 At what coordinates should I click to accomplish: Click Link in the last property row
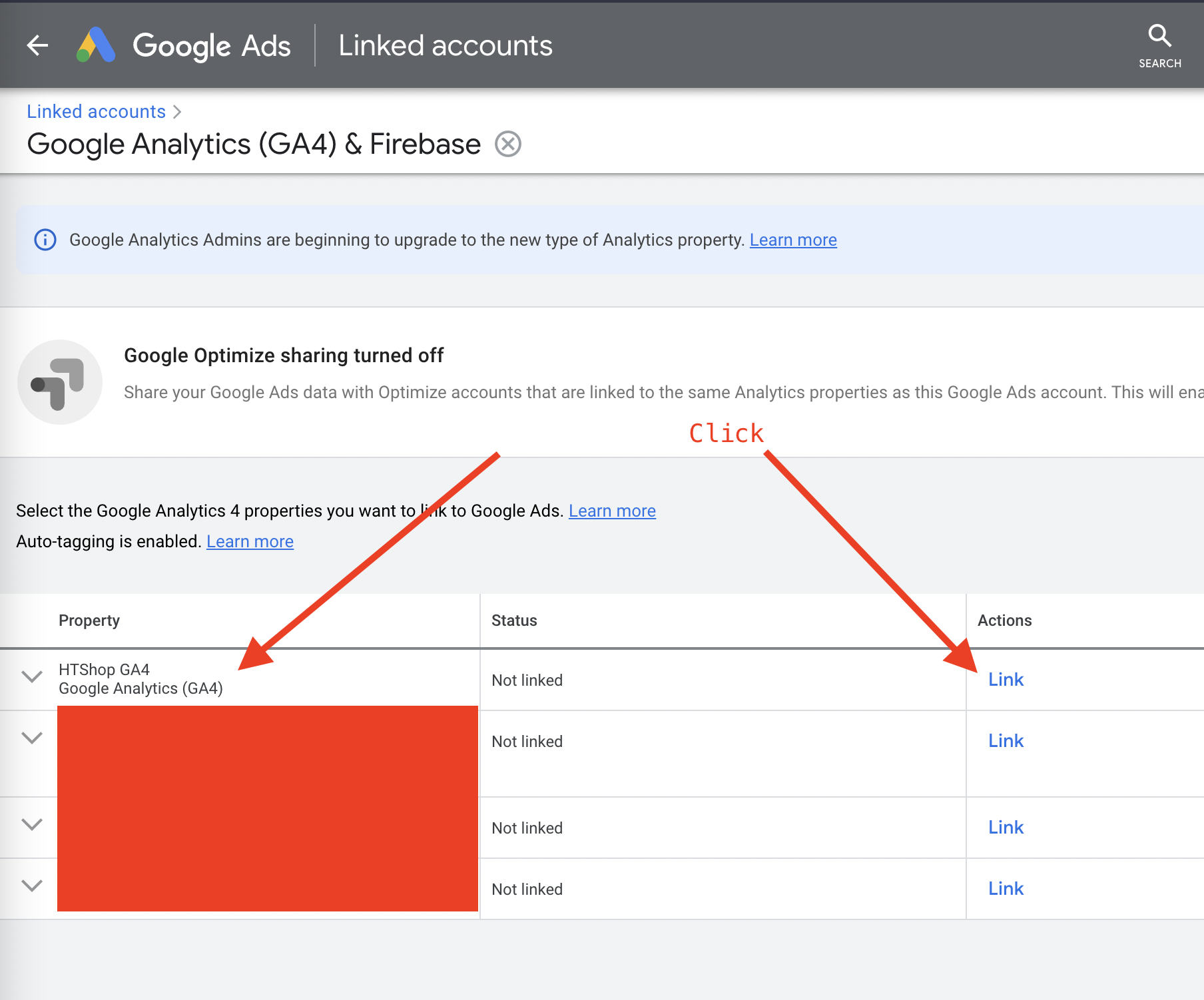click(1006, 888)
